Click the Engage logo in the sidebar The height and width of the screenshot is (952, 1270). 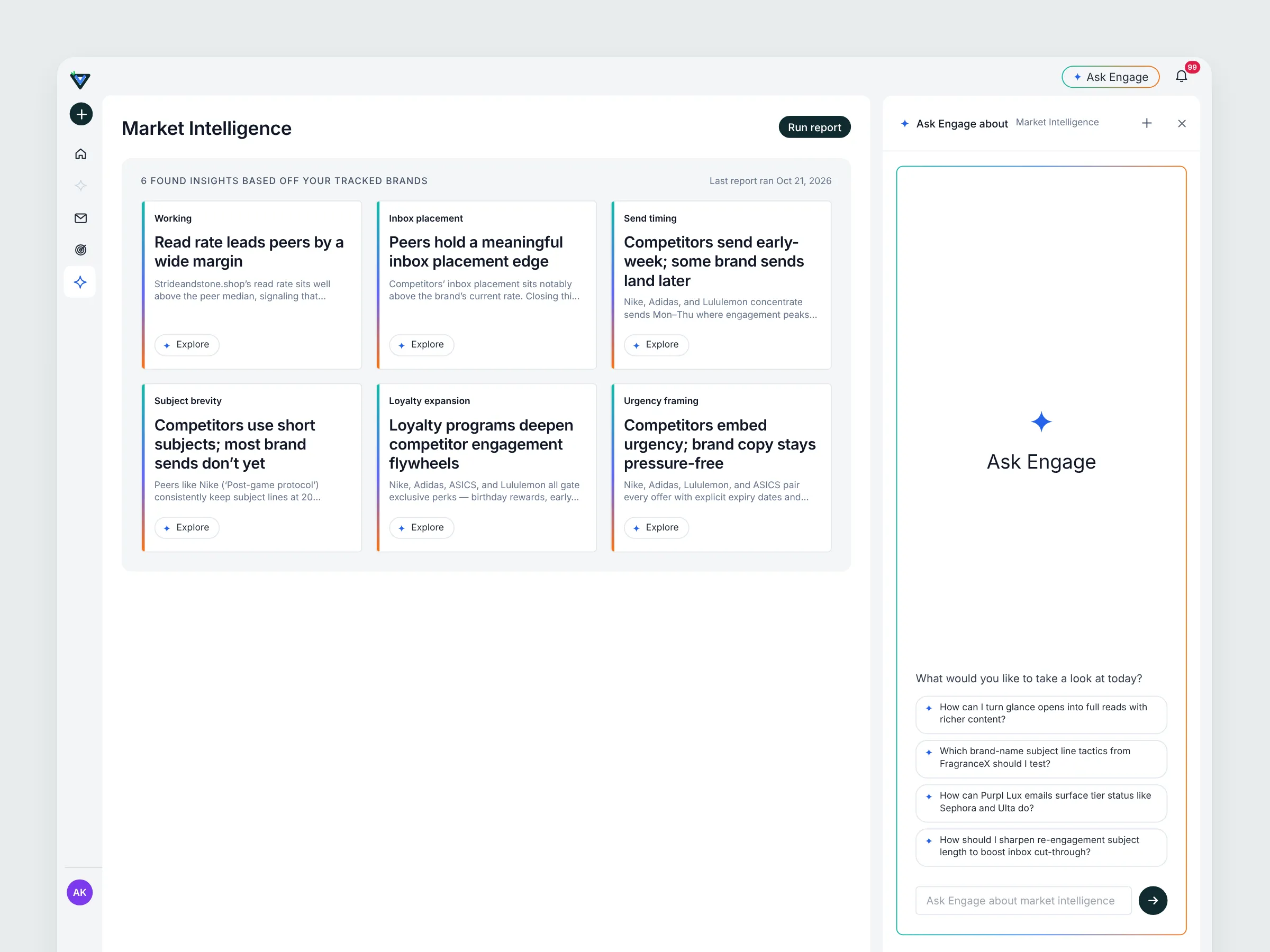80,80
